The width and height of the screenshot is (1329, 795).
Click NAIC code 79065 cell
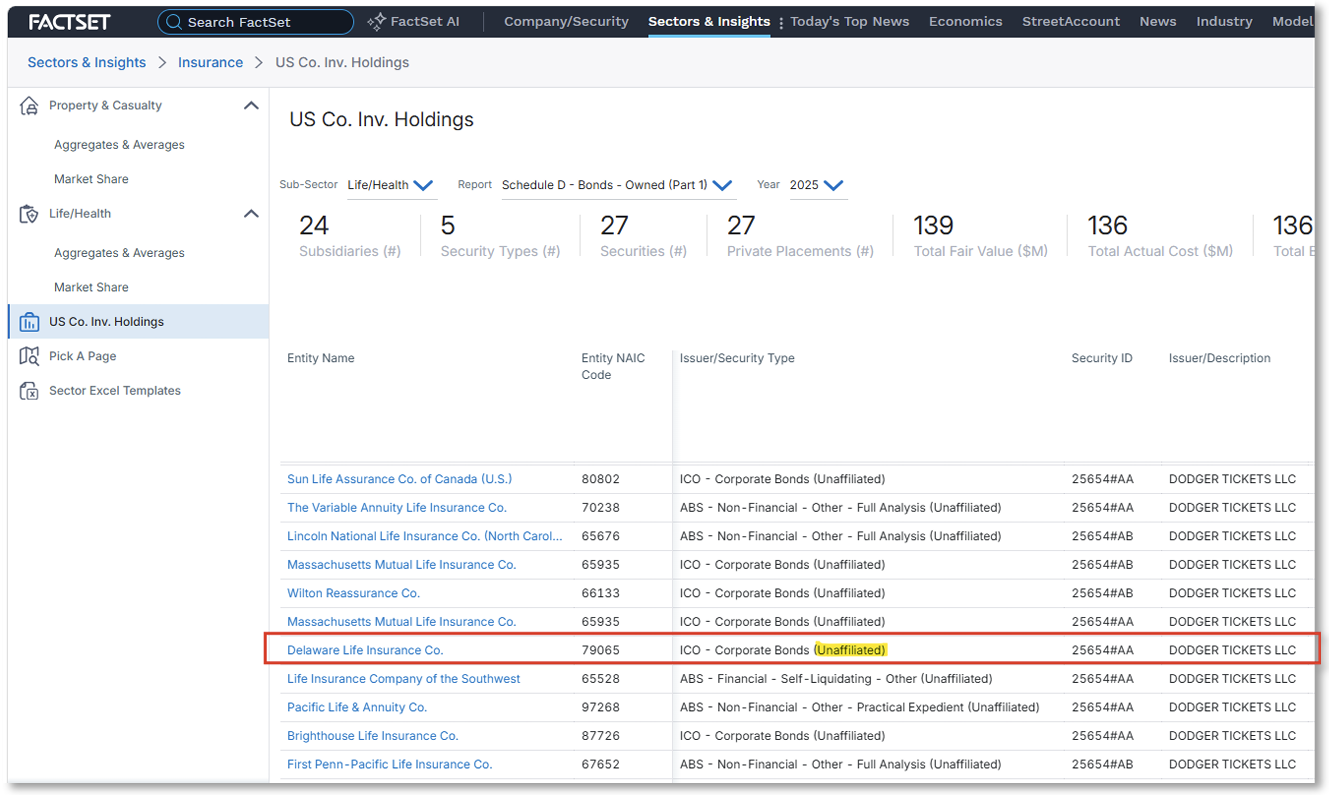pyautogui.click(x=601, y=650)
